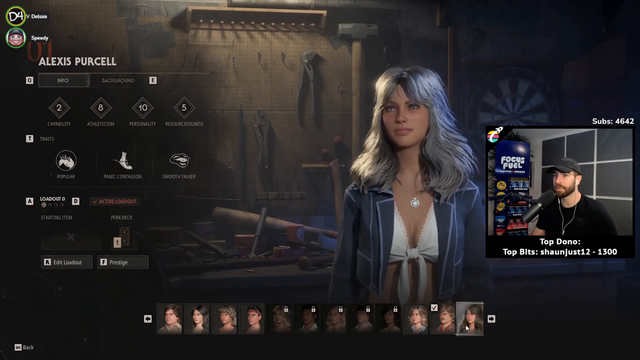Viewport: 640px width, 360px height.
Task: Select the second portrait, dark-haired woman
Action: click(x=197, y=319)
